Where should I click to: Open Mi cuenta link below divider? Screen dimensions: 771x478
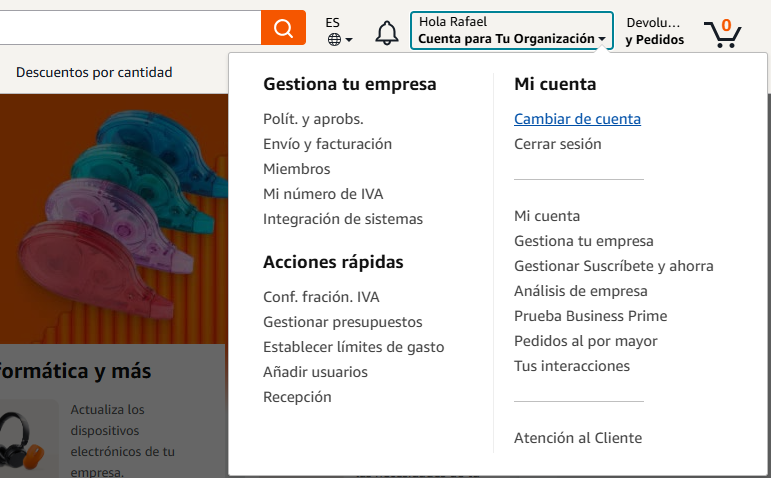tap(547, 216)
